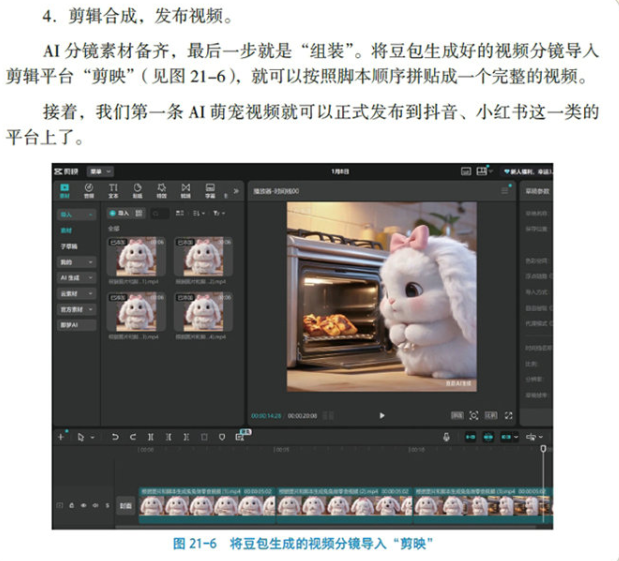This screenshot has height=561, width=619.
Task: Expand the 导入 section in left sidebar
Action: (76, 214)
